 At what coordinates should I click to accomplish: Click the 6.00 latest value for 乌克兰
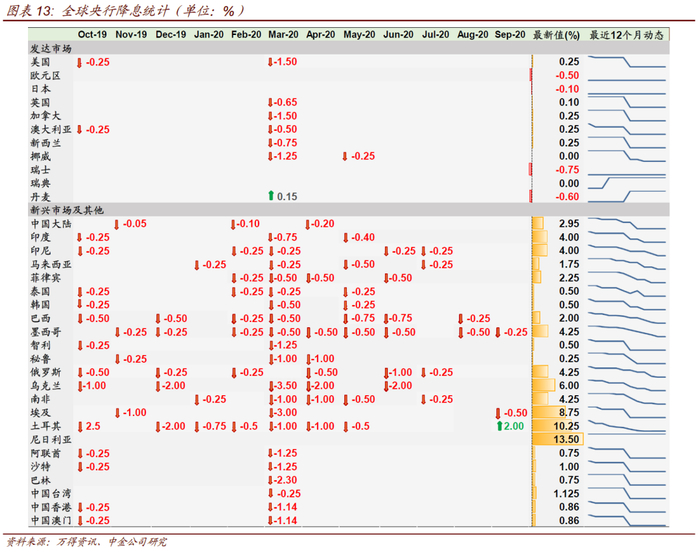point(569,385)
